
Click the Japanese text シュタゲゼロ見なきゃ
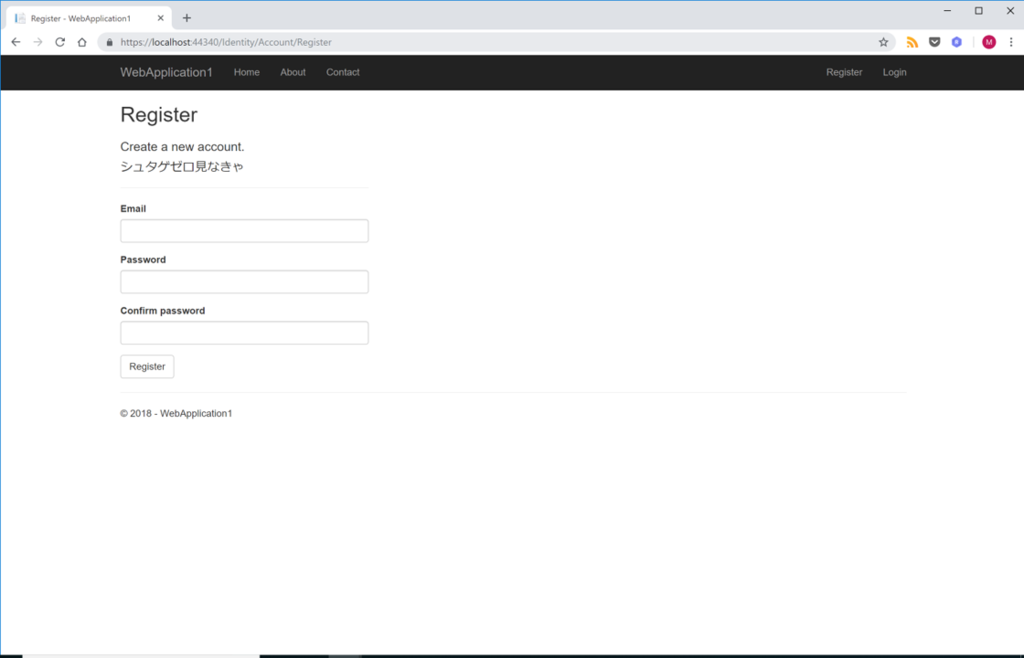(x=182, y=166)
